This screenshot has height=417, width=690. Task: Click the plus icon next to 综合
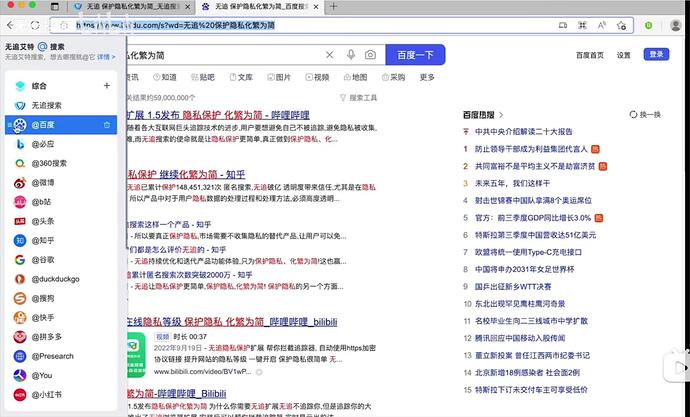107,86
